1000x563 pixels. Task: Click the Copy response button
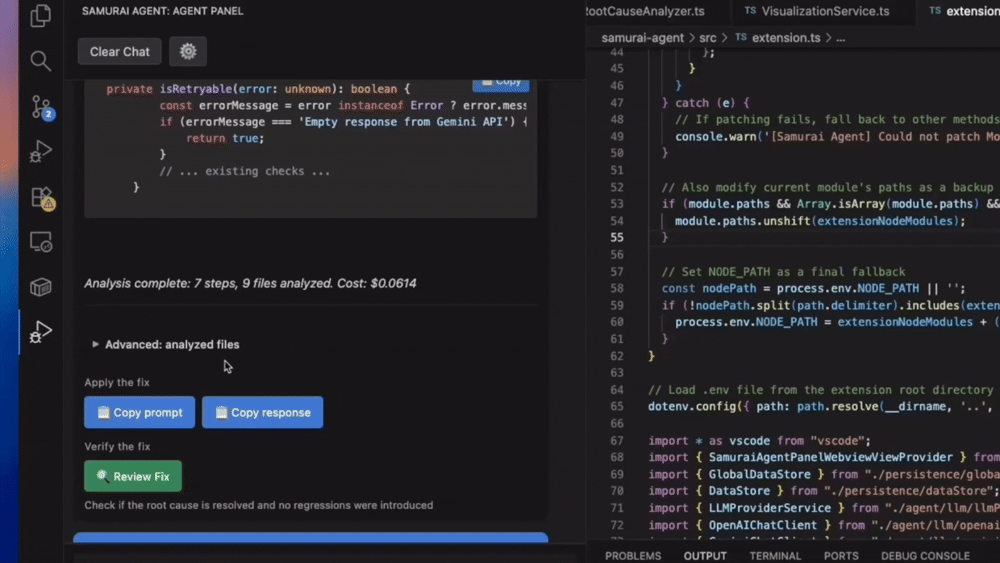click(x=262, y=413)
